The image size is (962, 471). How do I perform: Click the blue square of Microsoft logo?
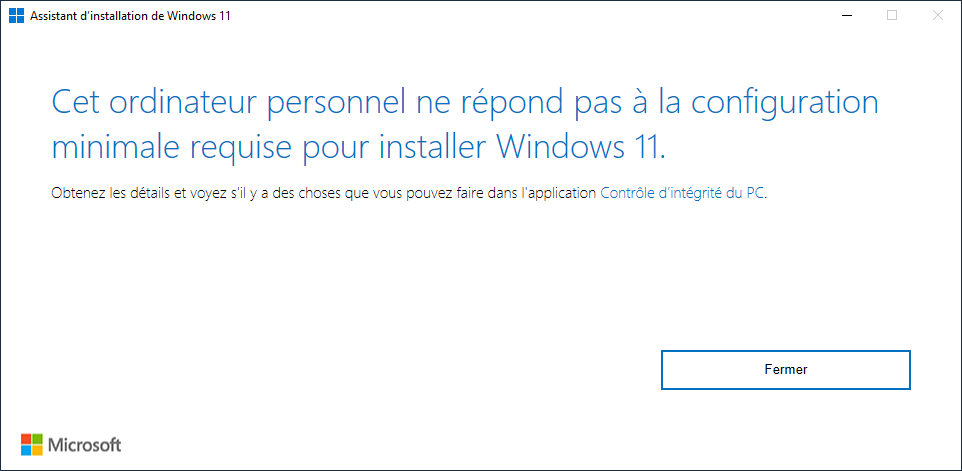pos(26,450)
